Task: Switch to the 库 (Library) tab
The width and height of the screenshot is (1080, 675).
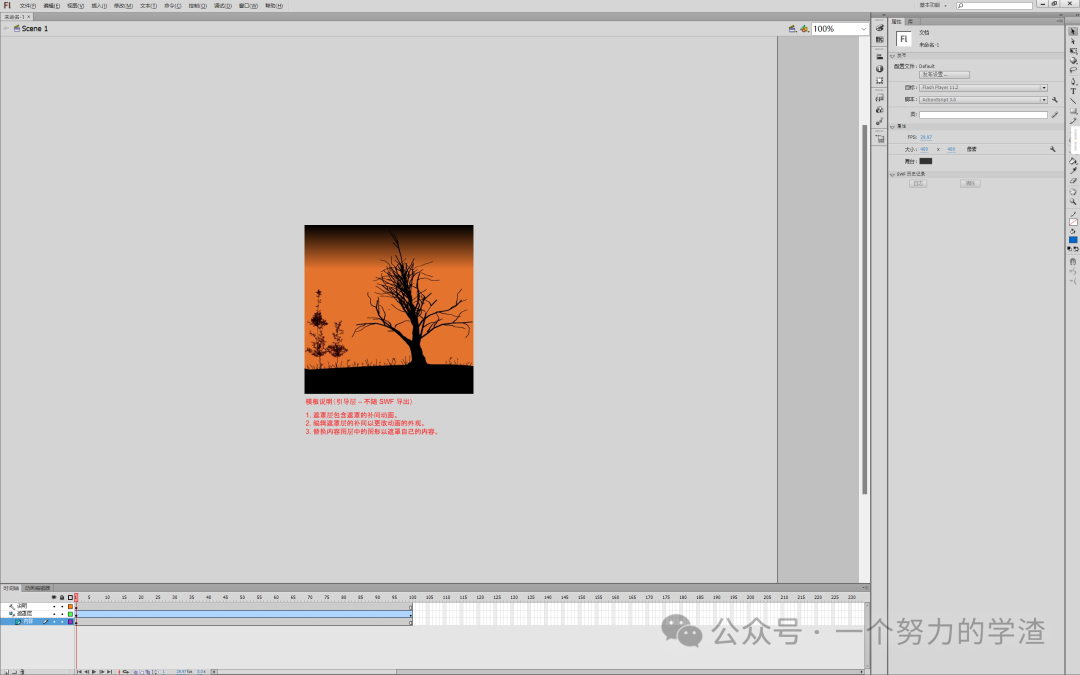Action: click(x=910, y=21)
